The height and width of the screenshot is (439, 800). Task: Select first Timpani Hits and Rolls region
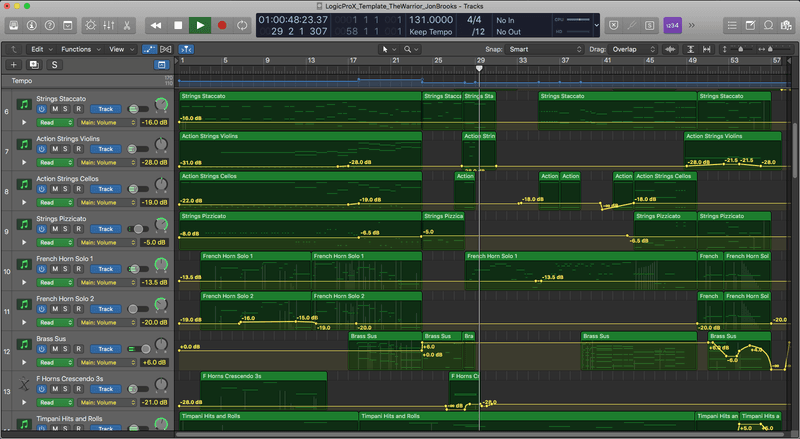pyautogui.click(x=268, y=421)
